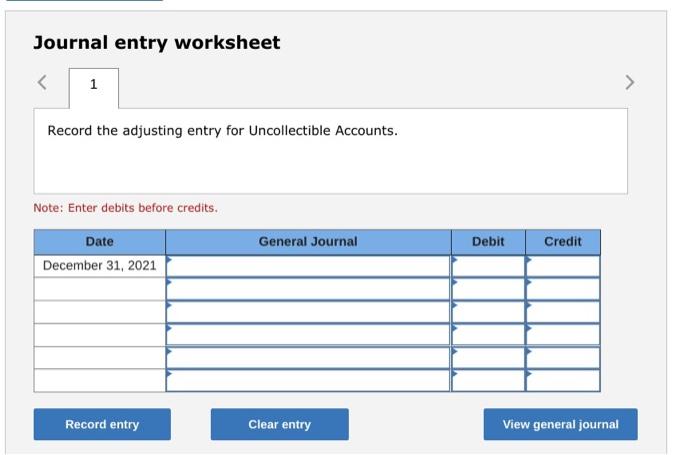Click Credit field in last row
700x455 pixels.
563,380
